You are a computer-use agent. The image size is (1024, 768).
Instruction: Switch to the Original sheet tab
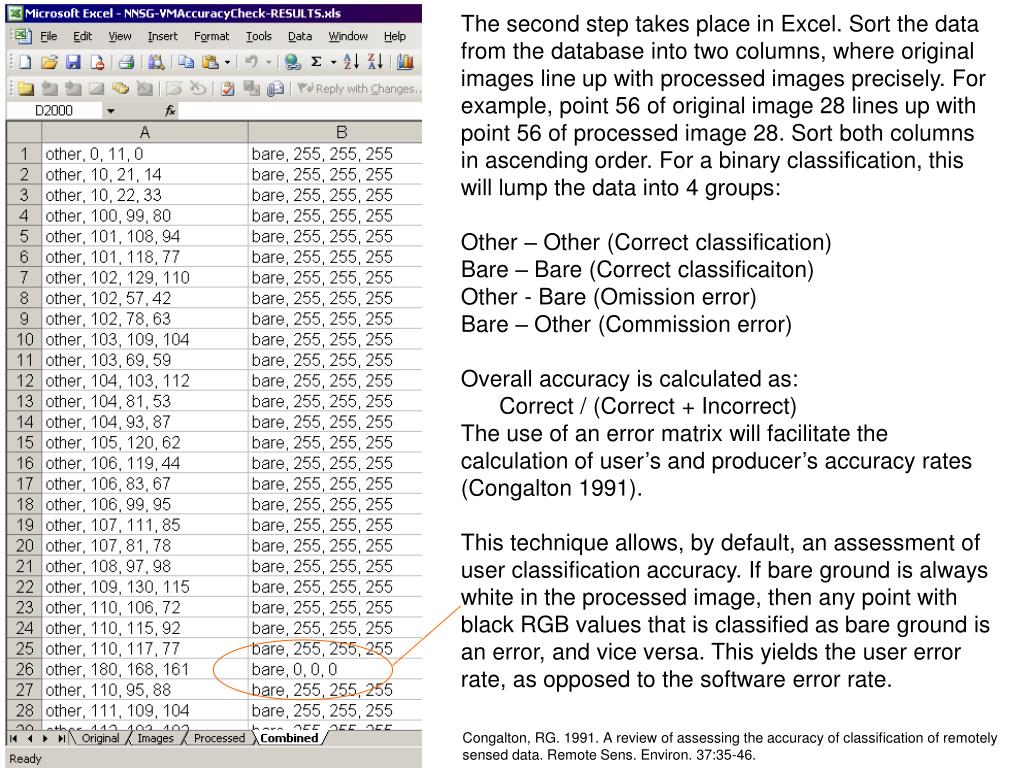click(x=100, y=738)
